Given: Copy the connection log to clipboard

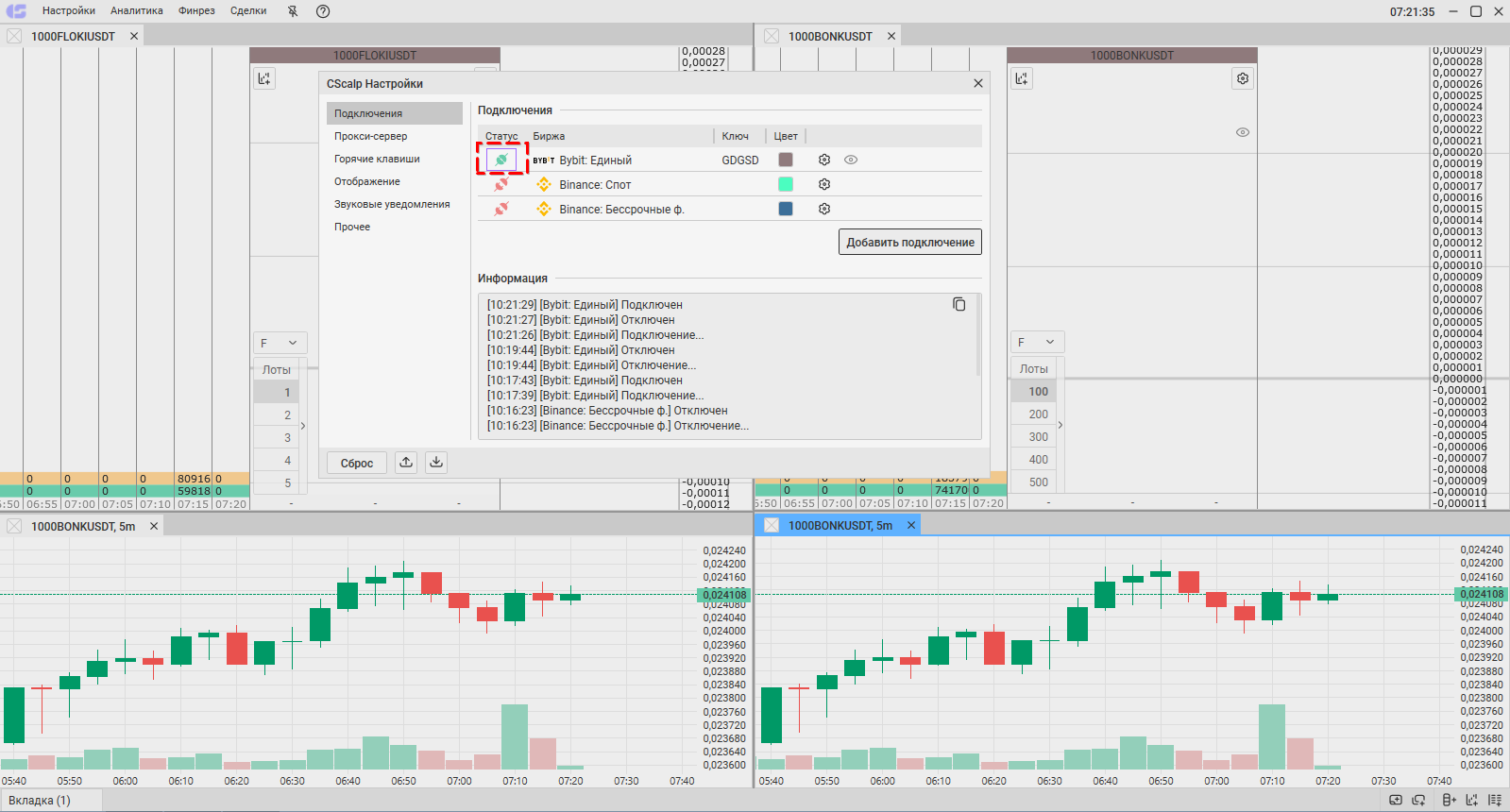Looking at the screenshot, I should [x=959, y=304].
